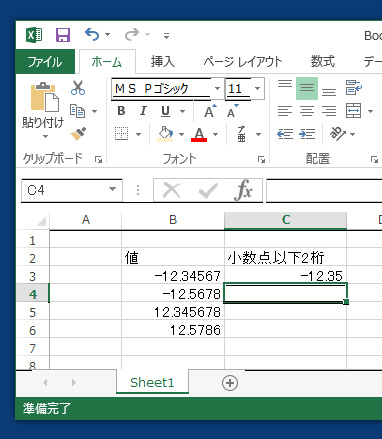Image resolution: width=382 pixels, height=439 pixels.
Task: Toggle italic formatting
Action: 143,111
